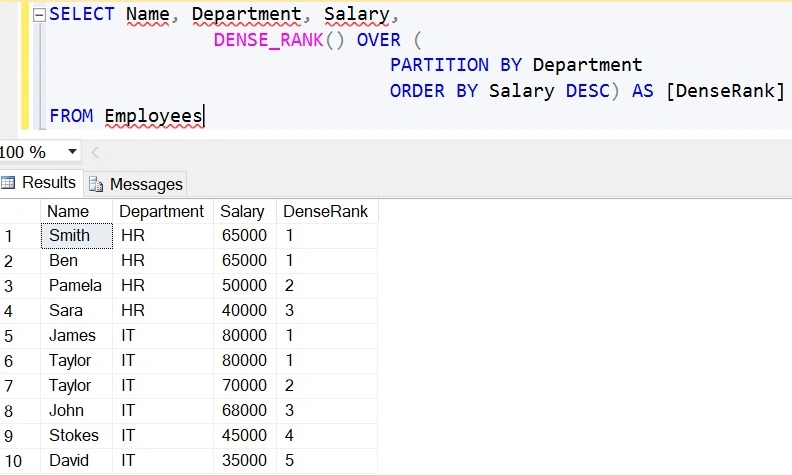Select the Ben name cell
The image size is (792, 475).
click(x=76, y=261)
